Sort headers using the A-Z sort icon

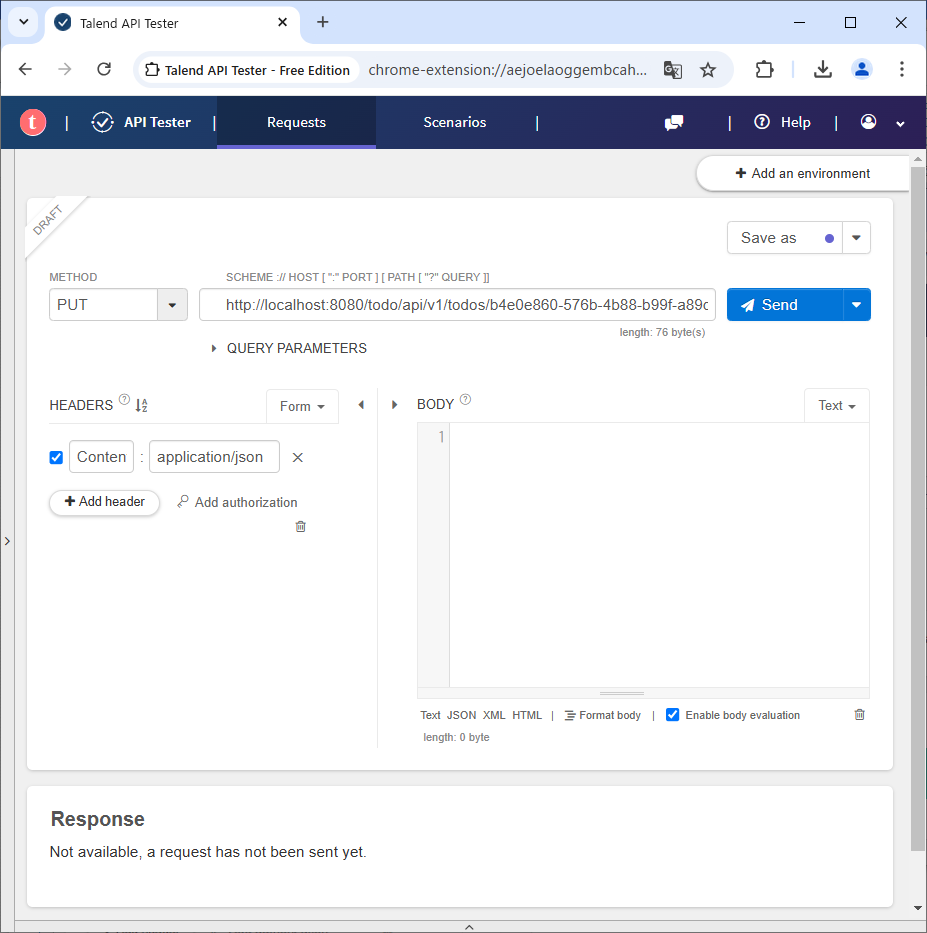[141, 405]
